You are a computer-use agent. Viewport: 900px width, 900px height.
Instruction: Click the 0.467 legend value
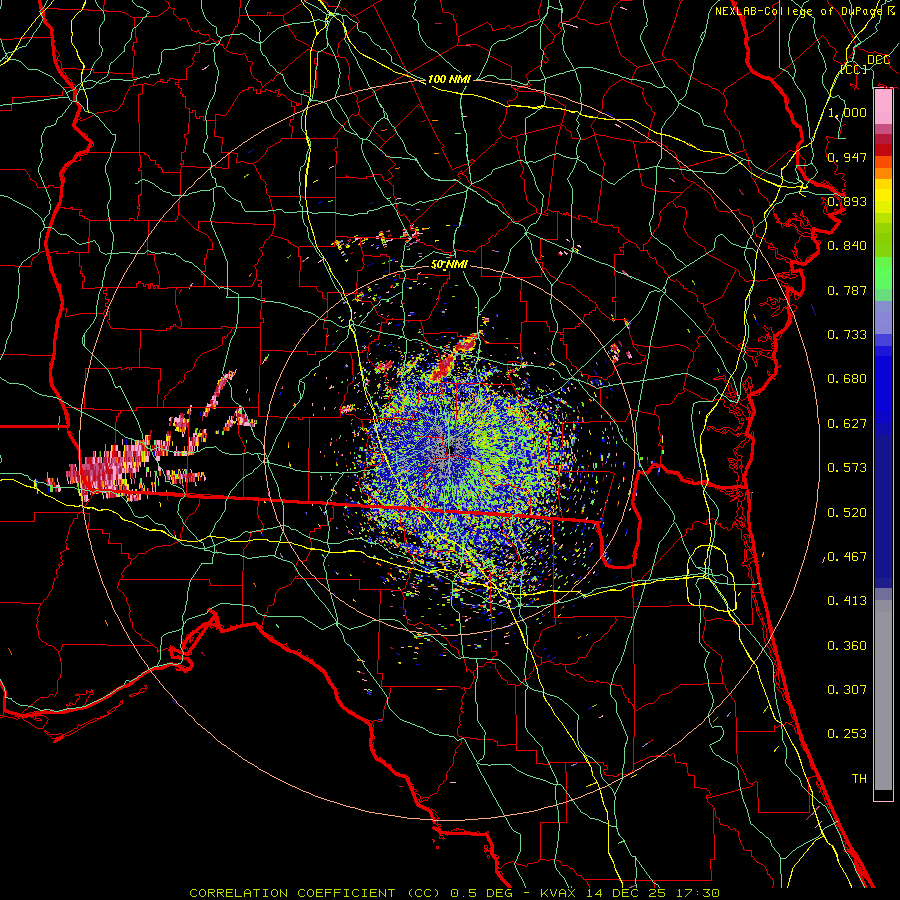tap(847, 557)
